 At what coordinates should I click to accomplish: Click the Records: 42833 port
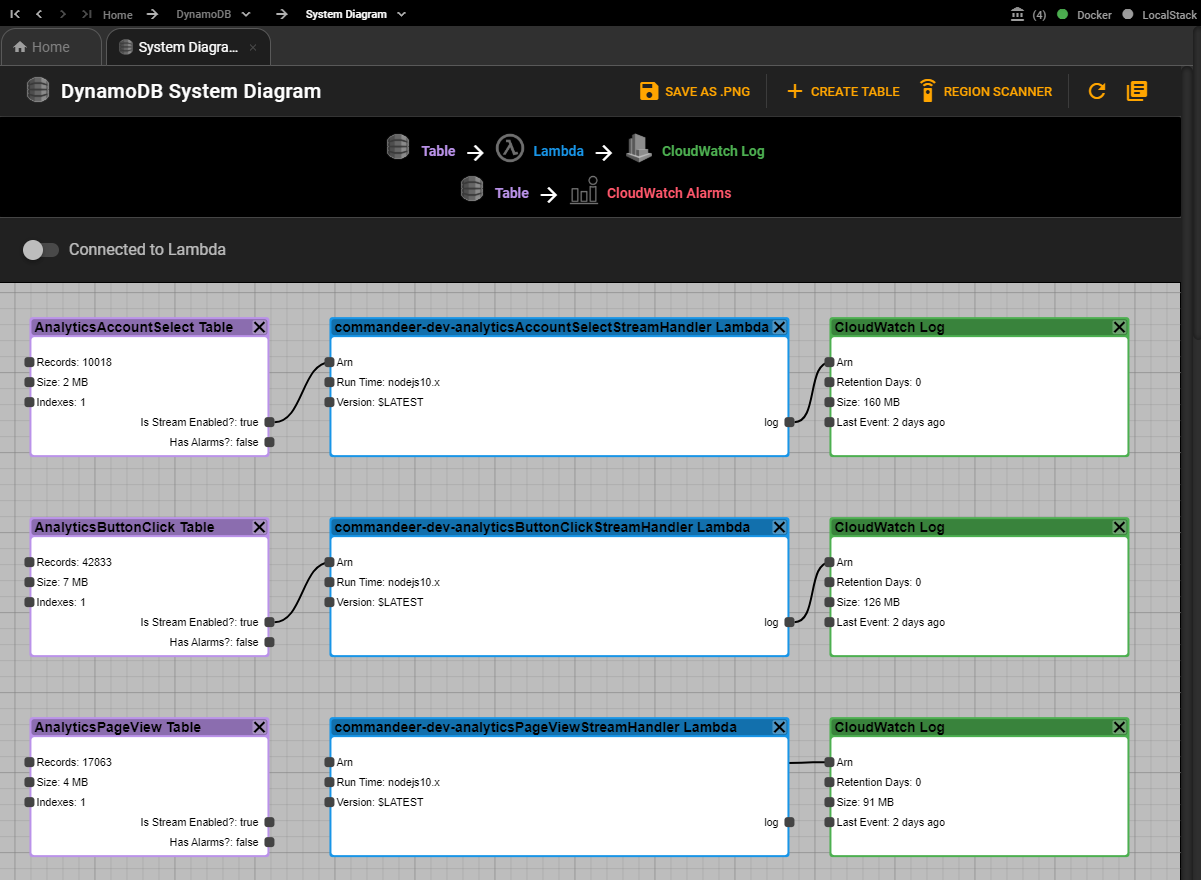[x=29, y=562]
